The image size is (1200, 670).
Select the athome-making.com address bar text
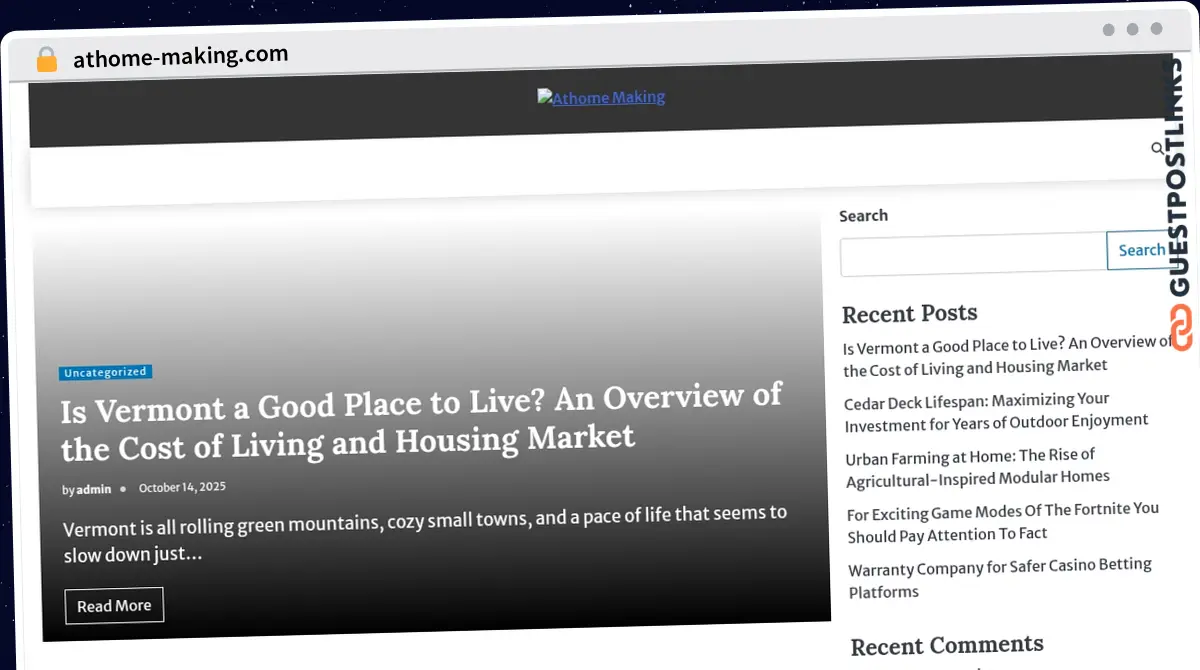(180, 56)
